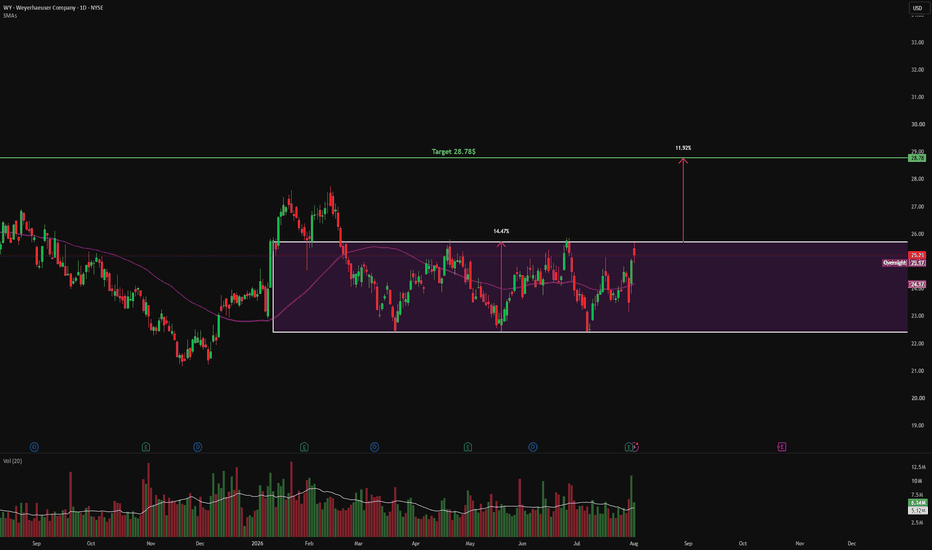Click 22.00 on the price axis
The width and height of the screenshot is (932, 550).
(917, 343)
